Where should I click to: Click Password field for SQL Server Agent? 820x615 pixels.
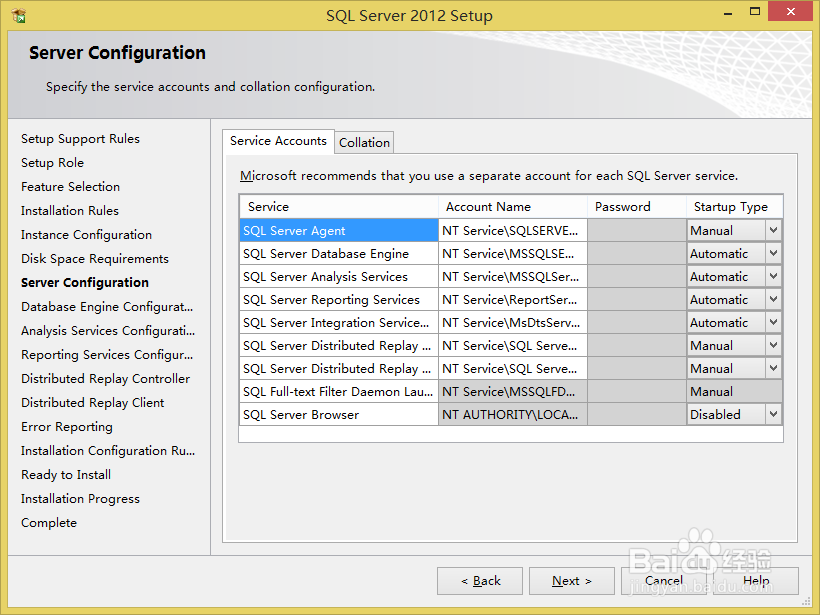pyautogui.click(x=637, y=230)
